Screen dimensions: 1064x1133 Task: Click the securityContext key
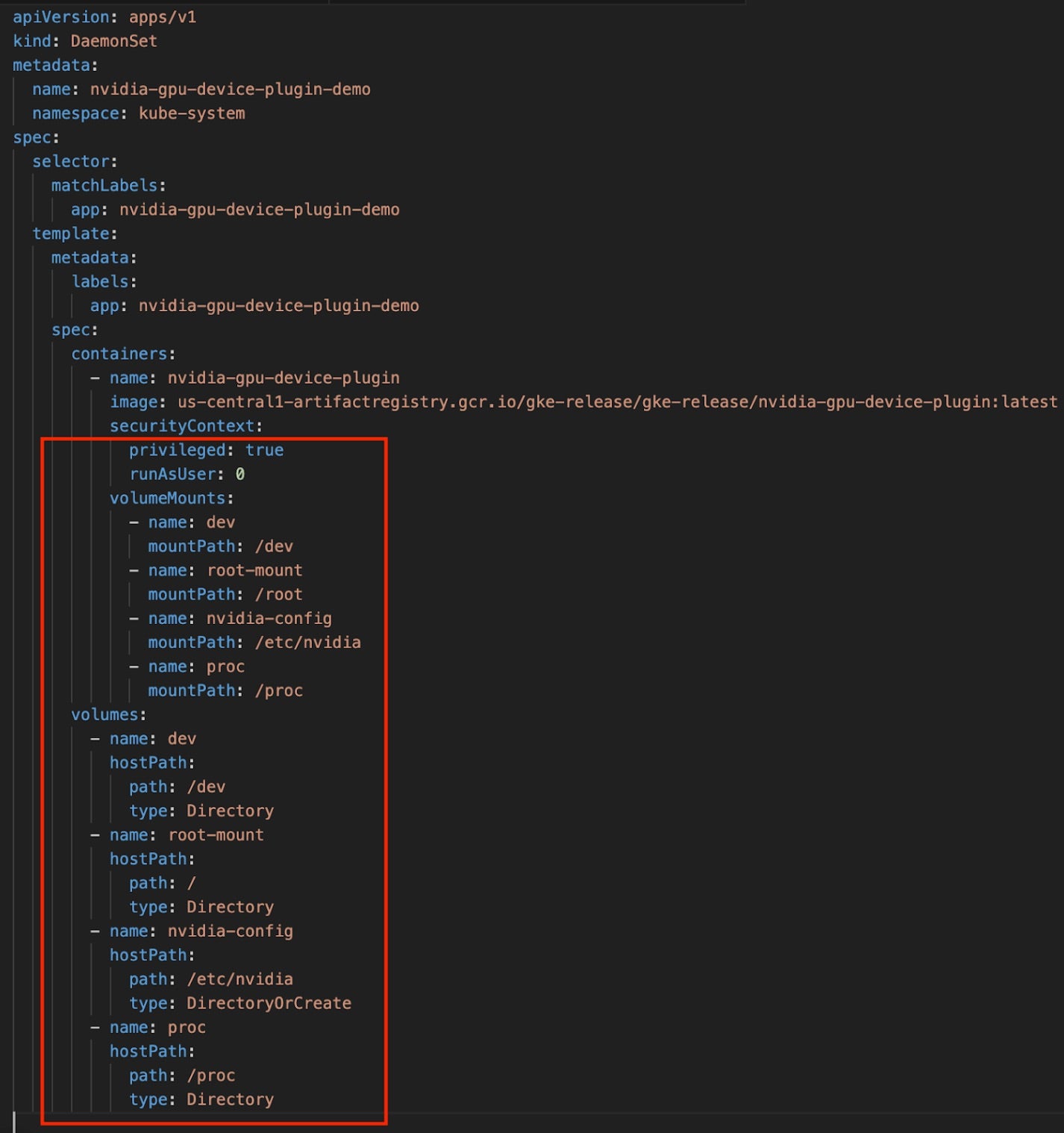point(182,426)
